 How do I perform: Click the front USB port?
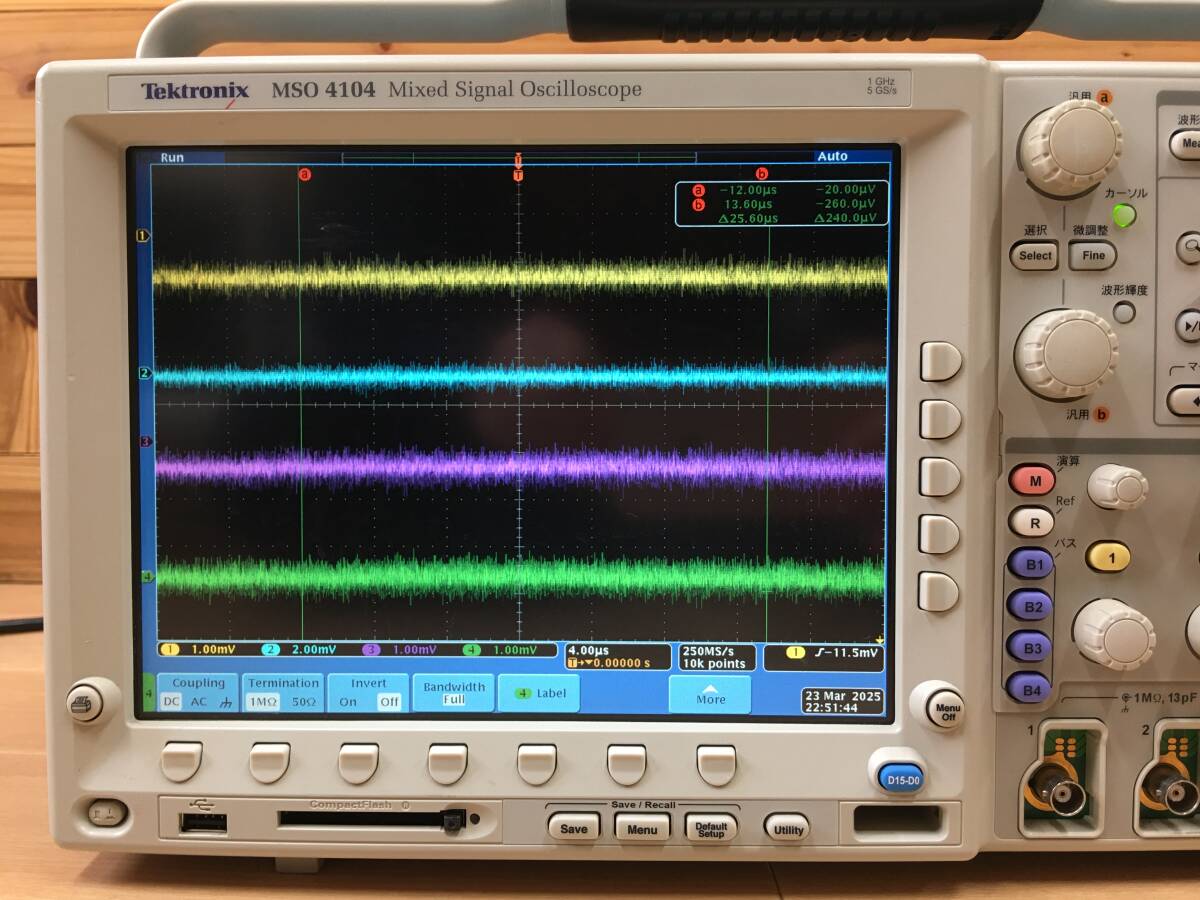click(x=203, y=823)
